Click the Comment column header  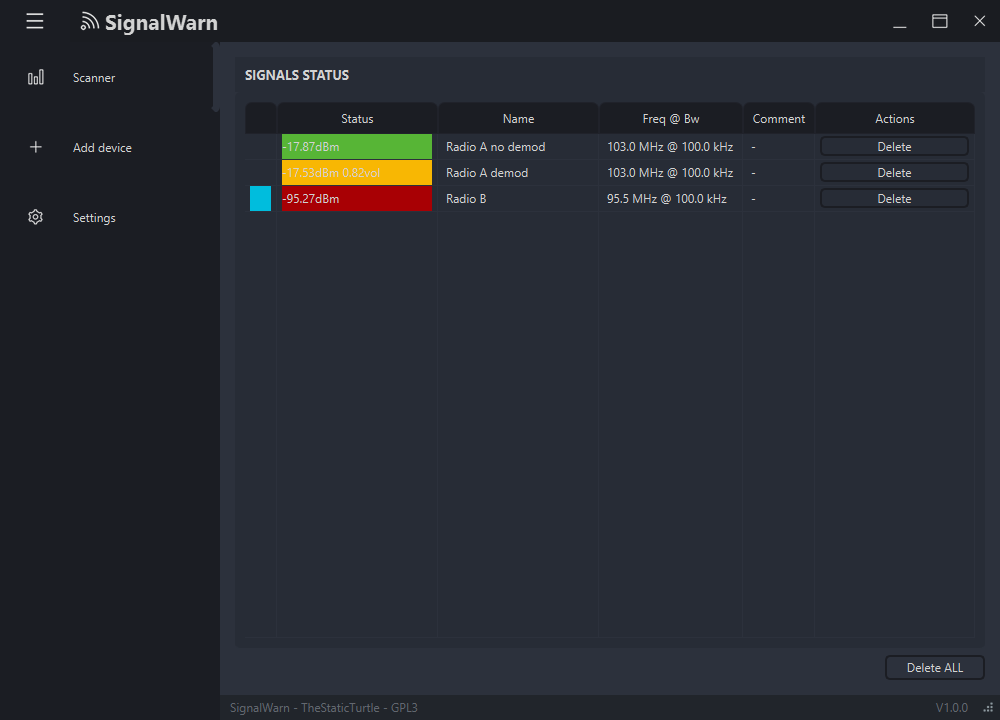click(x=779, y=119)
